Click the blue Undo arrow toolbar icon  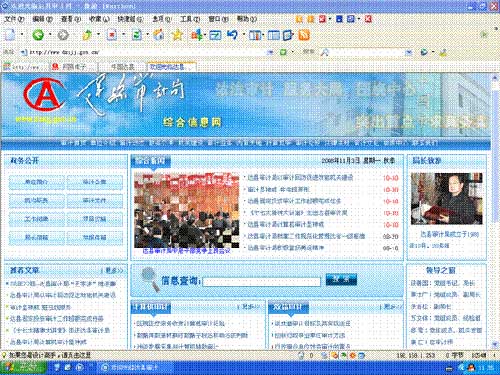[x=232, y=35]
